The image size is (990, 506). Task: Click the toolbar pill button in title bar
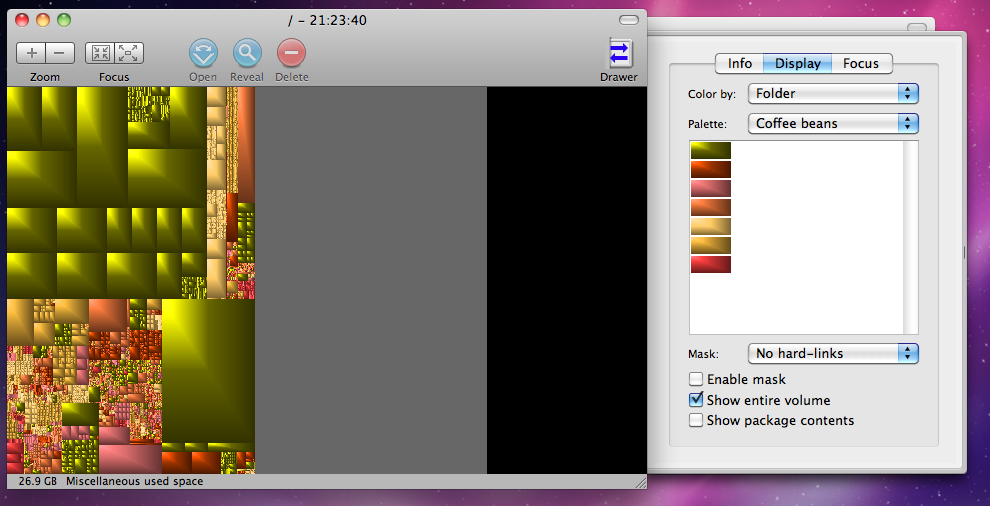tap(629, 20)
